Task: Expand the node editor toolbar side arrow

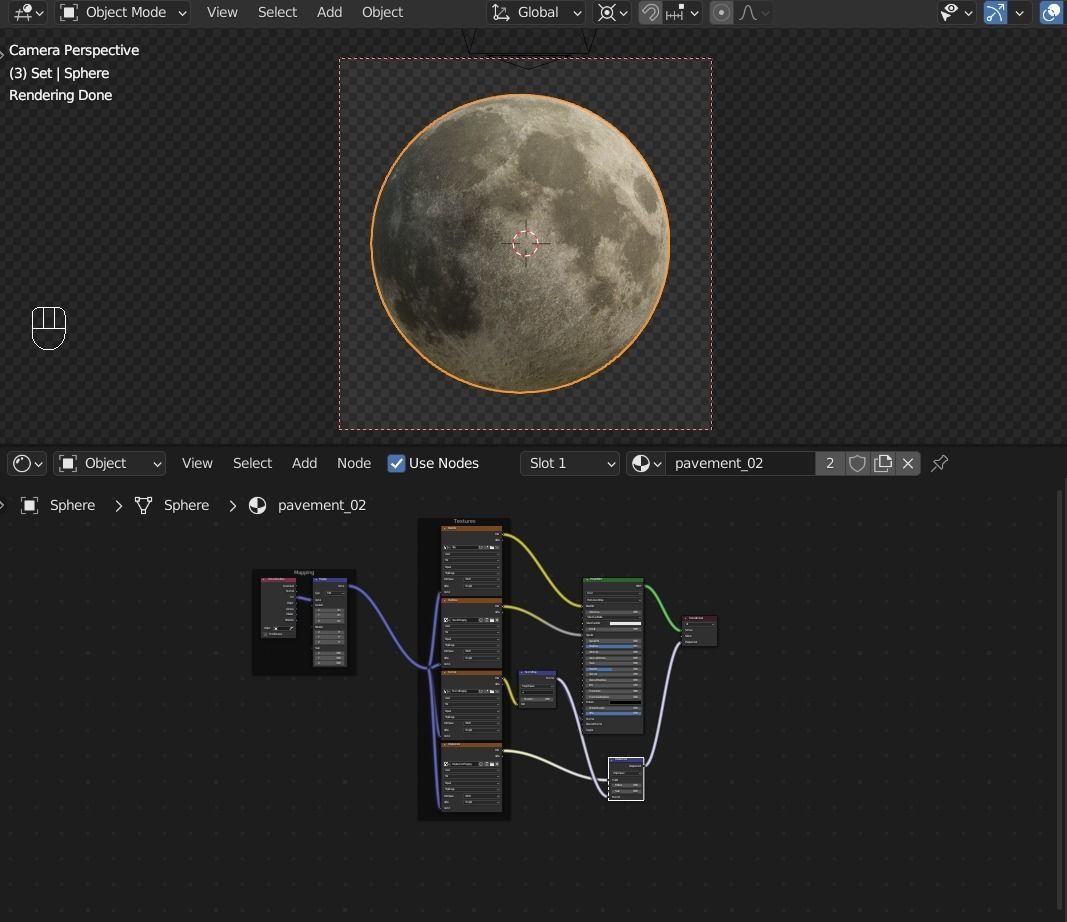Action: coord(3,505)
